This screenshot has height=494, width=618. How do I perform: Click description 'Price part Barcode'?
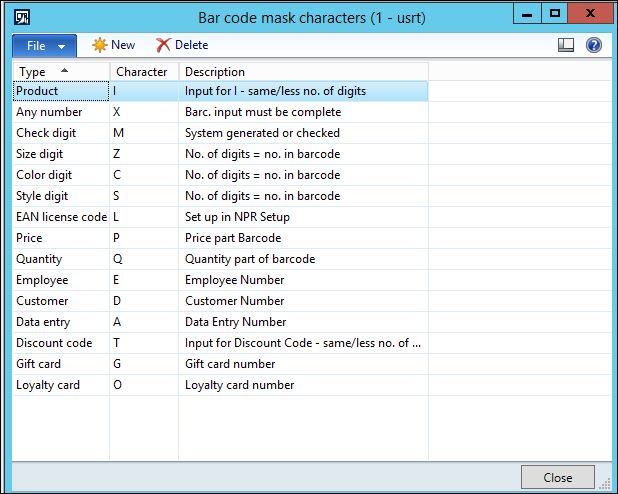[x=233, y=238]
